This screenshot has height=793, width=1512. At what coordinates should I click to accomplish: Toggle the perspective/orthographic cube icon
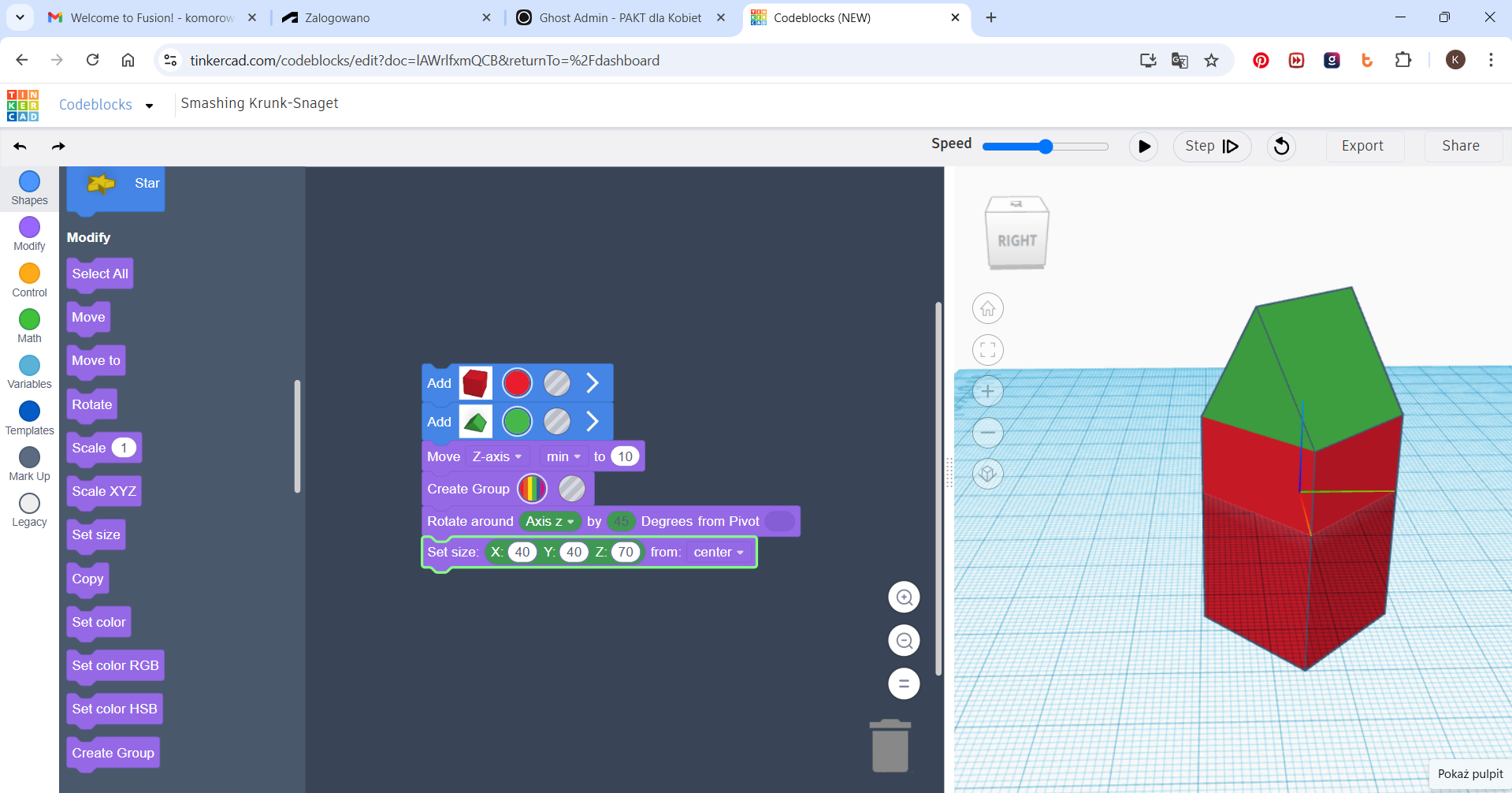pos(987,474)
